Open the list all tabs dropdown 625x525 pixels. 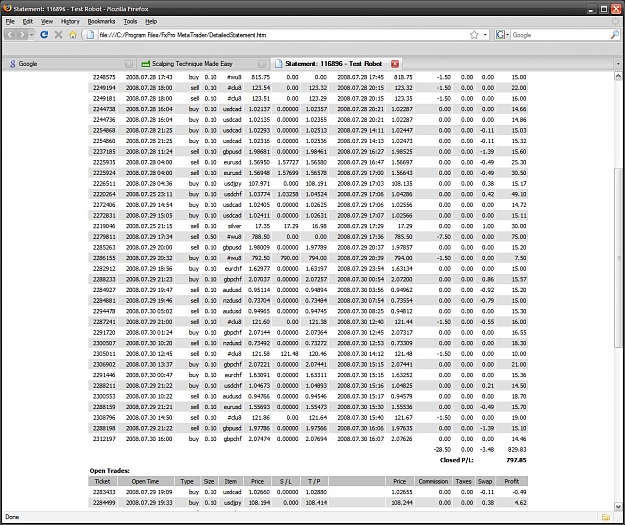[618, 64]
